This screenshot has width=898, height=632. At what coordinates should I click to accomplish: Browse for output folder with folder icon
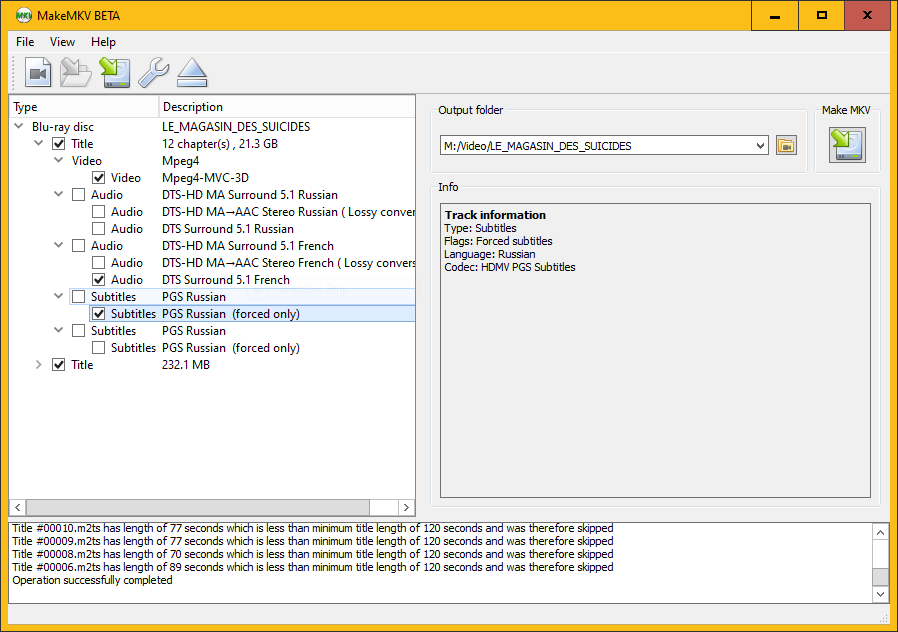(x=786, y=145)
